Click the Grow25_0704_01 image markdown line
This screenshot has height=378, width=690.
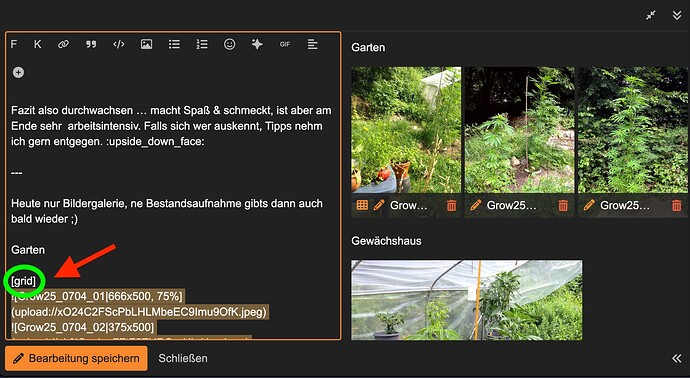click(97, 296)
